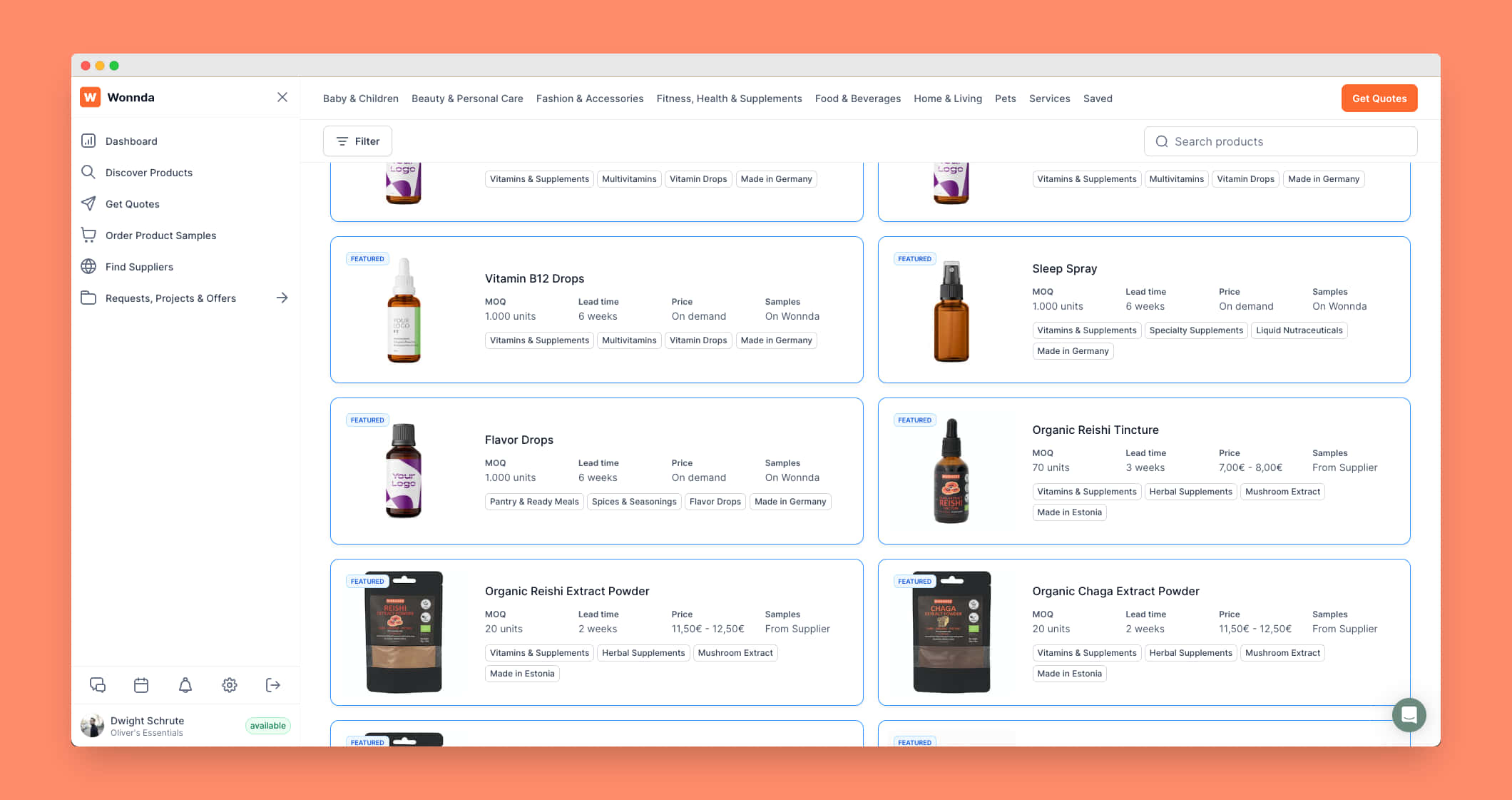
Task: Open the Flavor Drops product title
Action: [x=519, y=440]
